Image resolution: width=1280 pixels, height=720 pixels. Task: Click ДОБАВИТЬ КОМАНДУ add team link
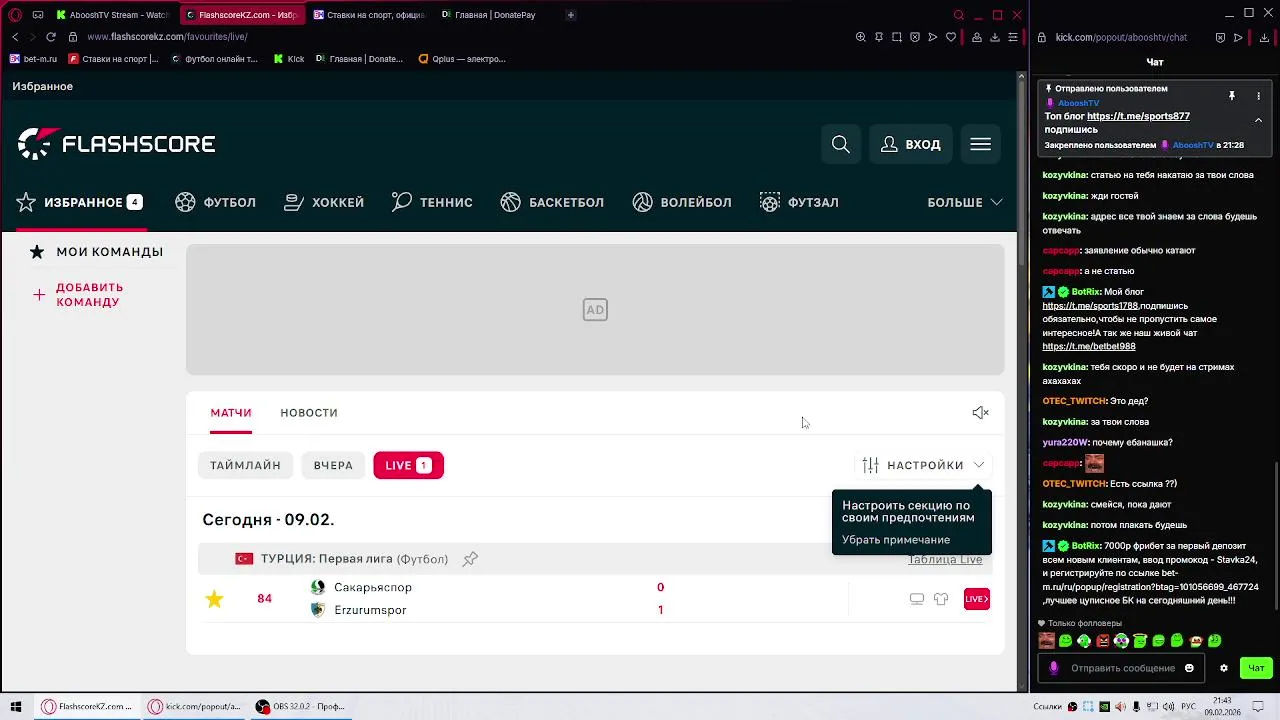point(78,295)
